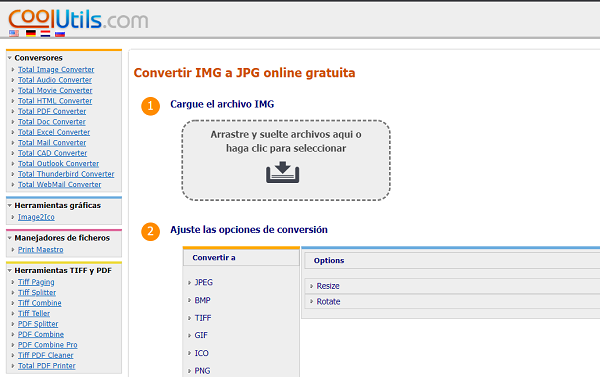Open the PDF Combine Pro link
The width and height of the screenshot is (600, 377).
47,345
